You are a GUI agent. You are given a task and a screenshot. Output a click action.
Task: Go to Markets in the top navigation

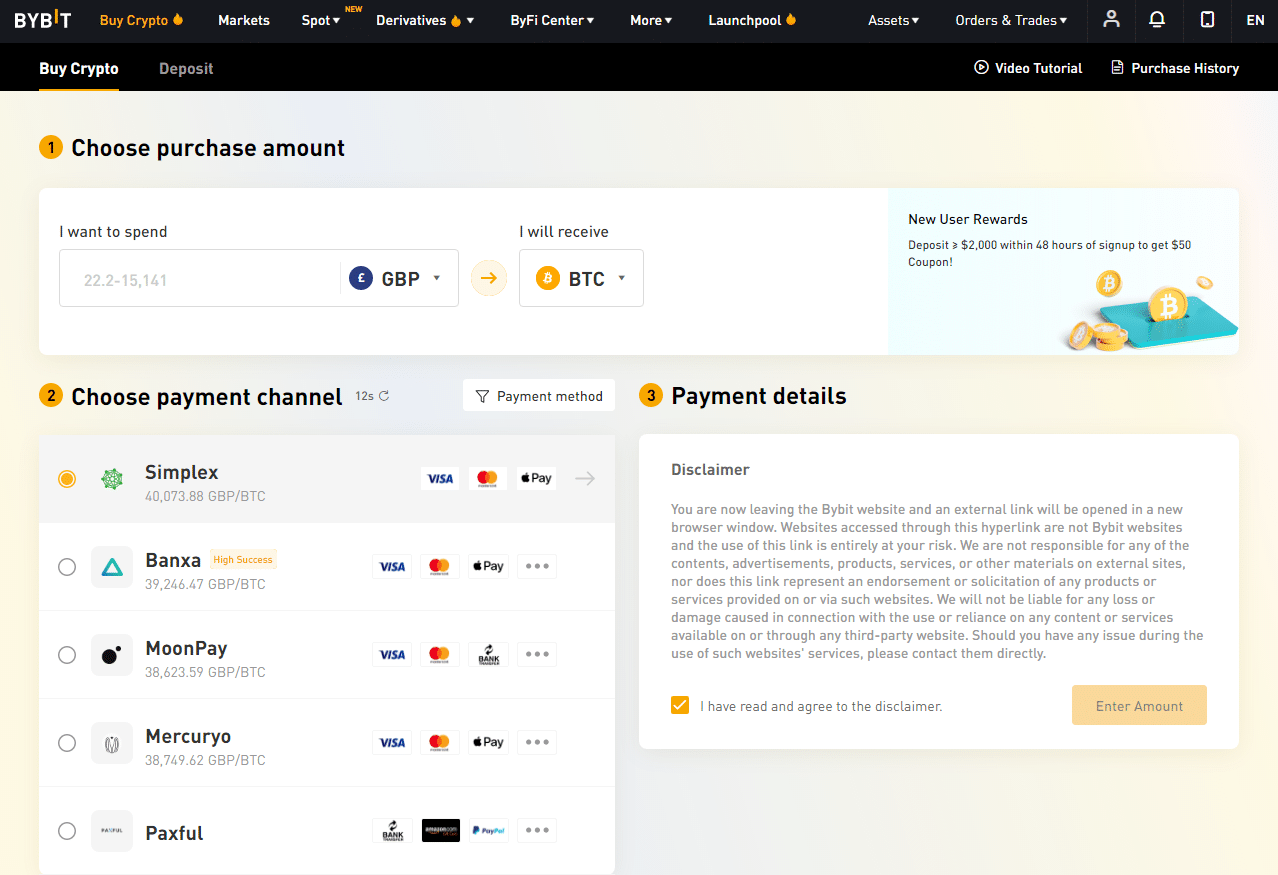coord(244,20)
